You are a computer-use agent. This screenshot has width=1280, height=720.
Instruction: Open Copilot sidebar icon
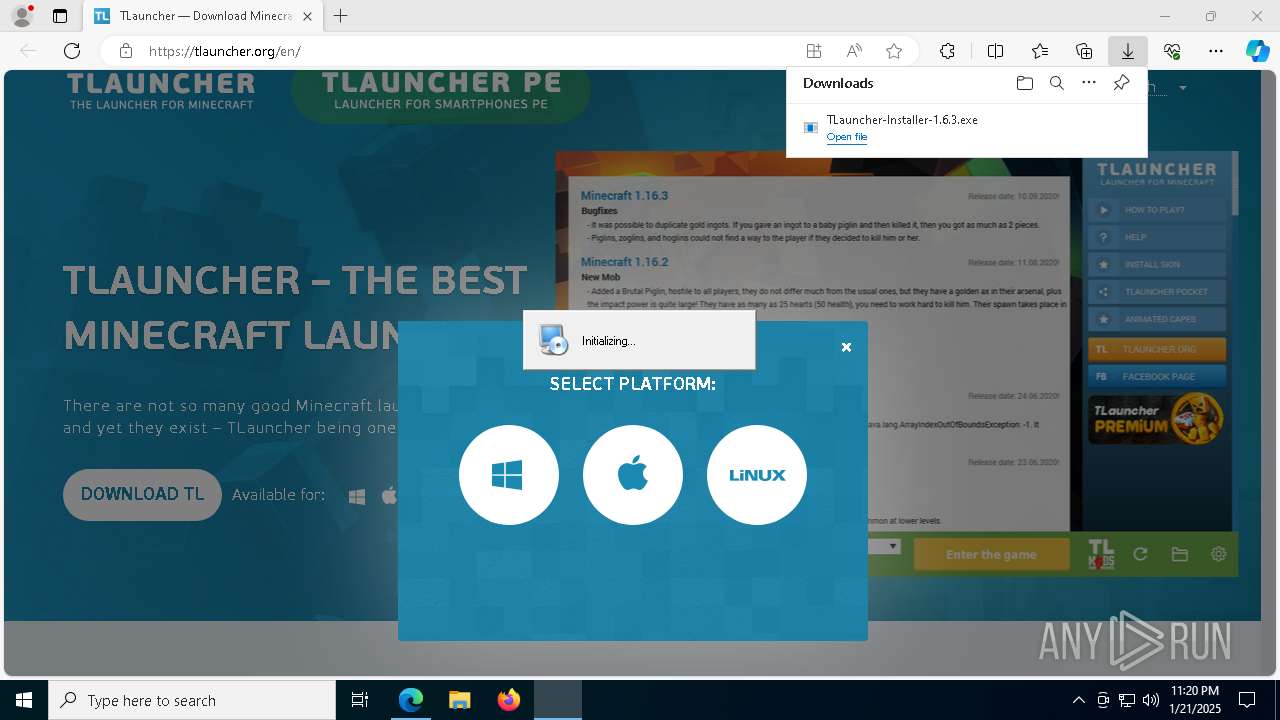1257,51
